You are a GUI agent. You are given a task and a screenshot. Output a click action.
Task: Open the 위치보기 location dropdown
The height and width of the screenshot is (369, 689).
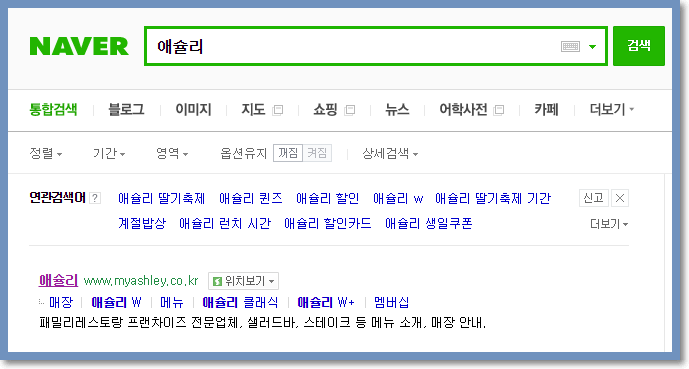click(243, 281)
